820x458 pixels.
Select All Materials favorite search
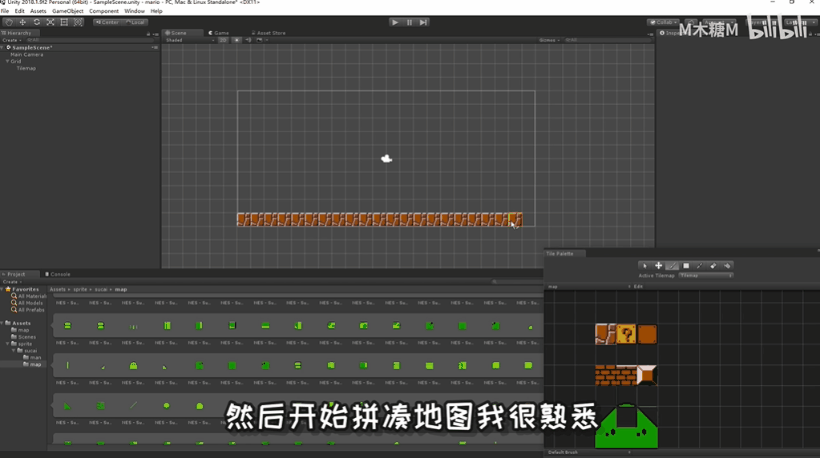coord(29,296)
